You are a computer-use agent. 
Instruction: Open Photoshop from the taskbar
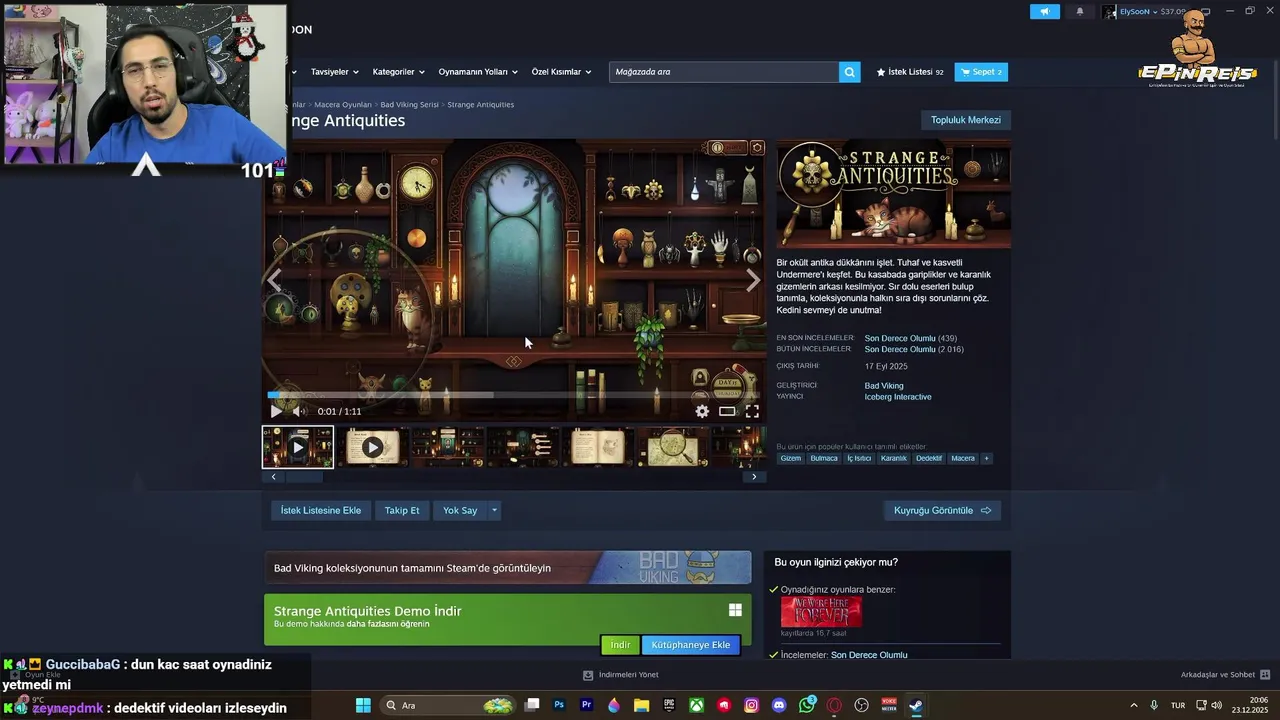tap(559, 705)
